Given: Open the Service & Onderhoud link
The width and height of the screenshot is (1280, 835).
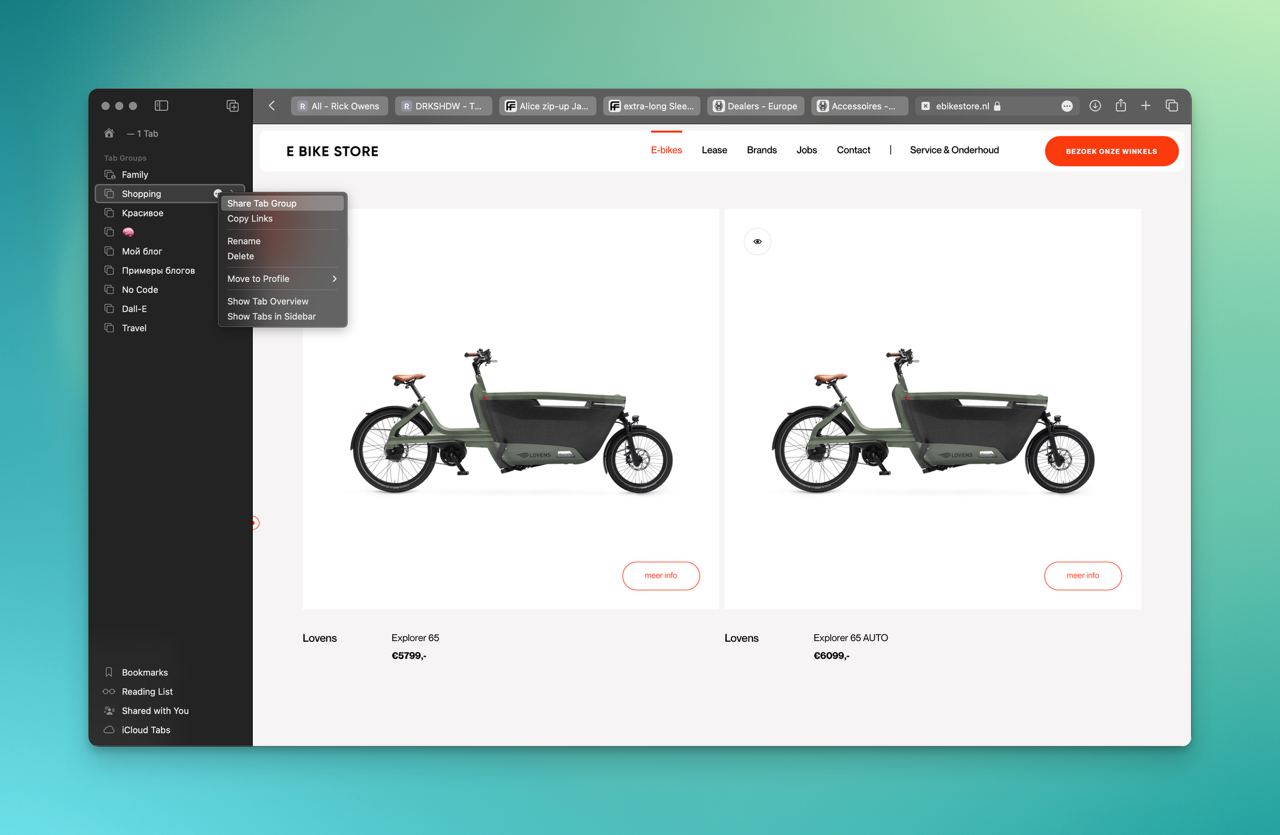Looking at the screenshot, I should click(954, 150).
